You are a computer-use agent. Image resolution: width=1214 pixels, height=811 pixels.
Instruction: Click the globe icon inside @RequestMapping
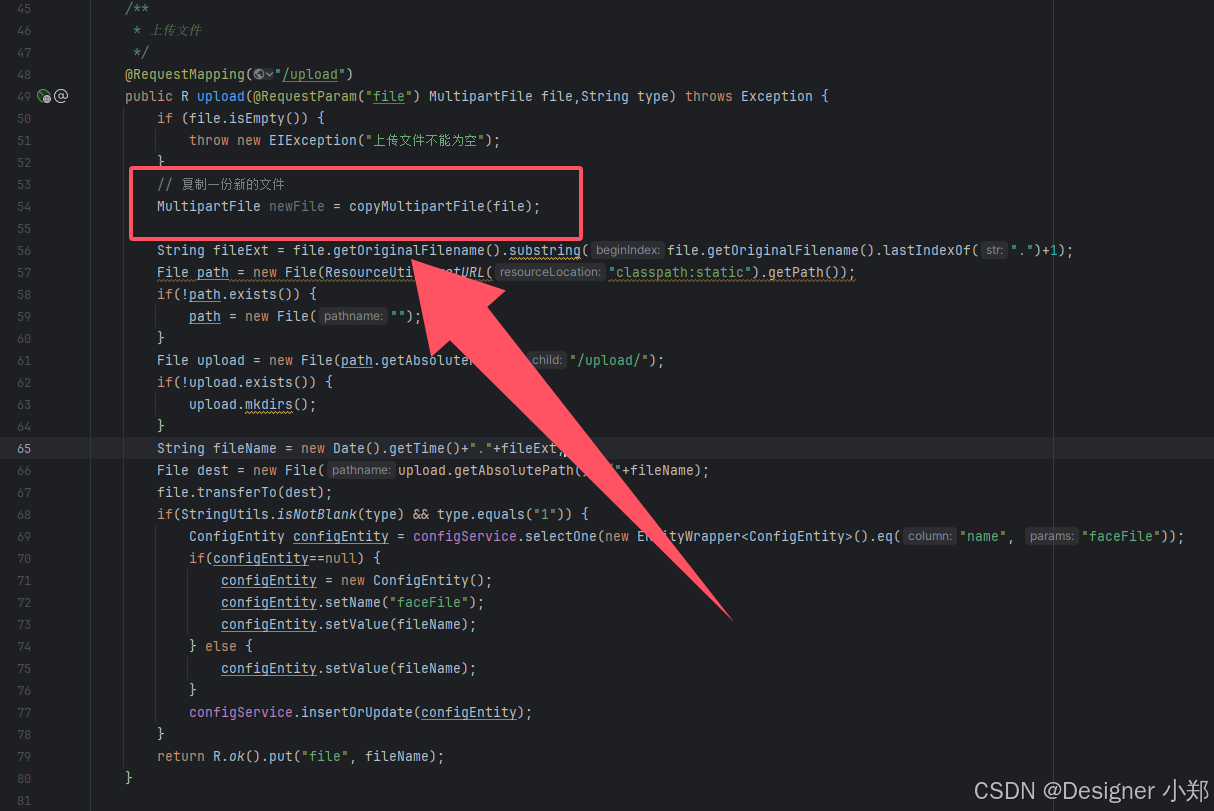point(260,74)
